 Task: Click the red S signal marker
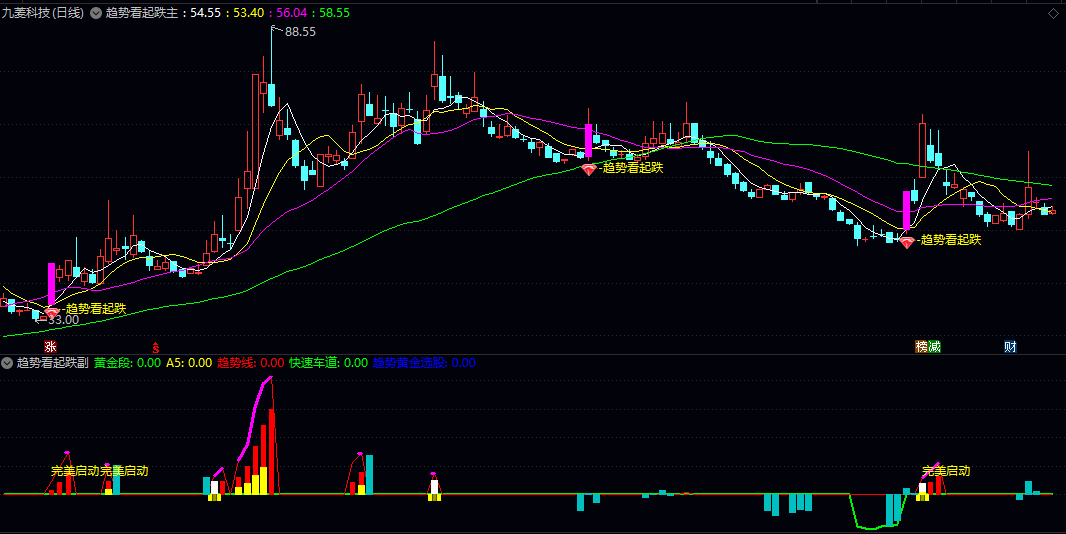click(x=156, y=346)
